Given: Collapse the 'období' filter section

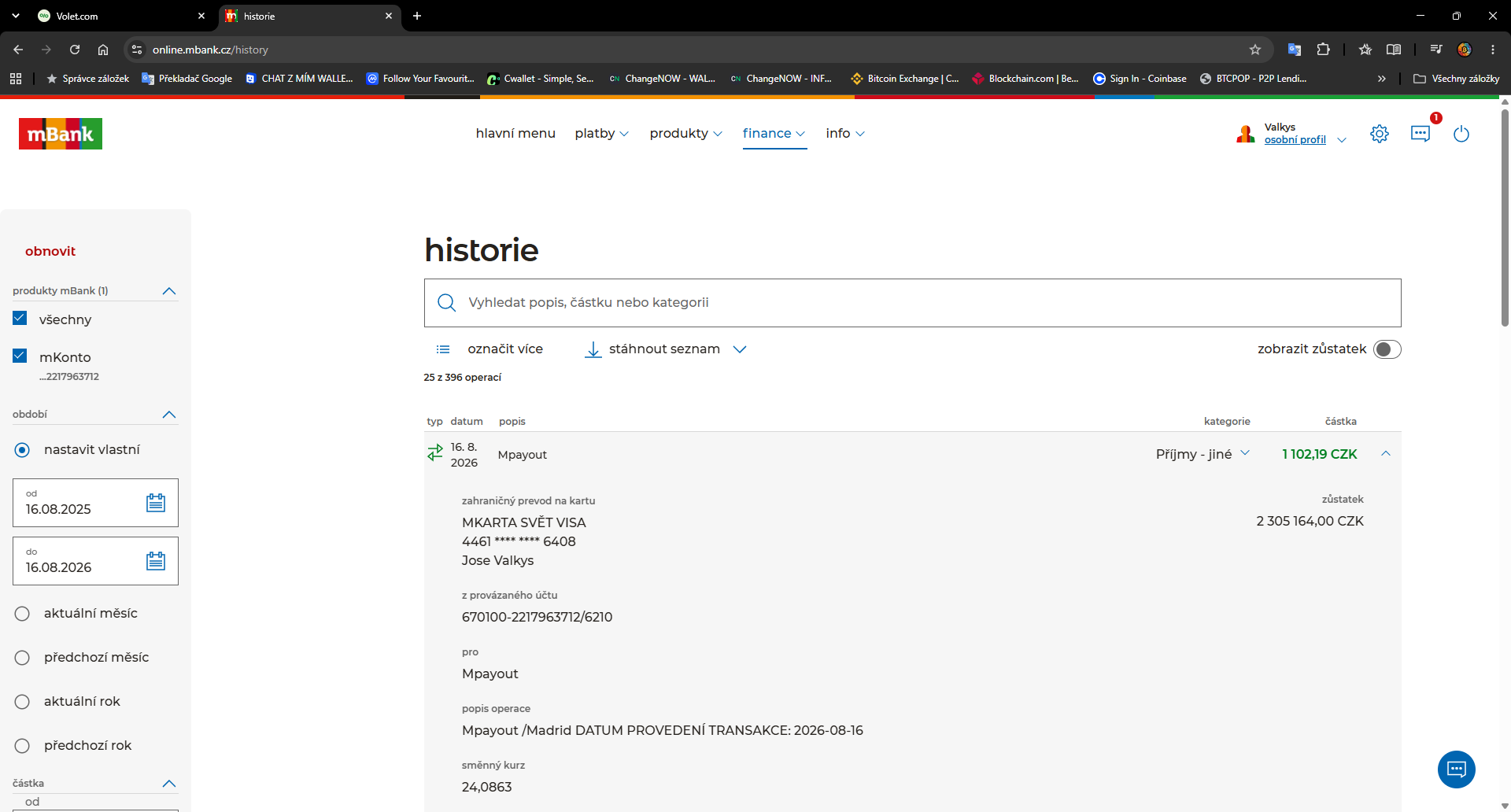Looking at the screenshot, I should click(169, 415).
